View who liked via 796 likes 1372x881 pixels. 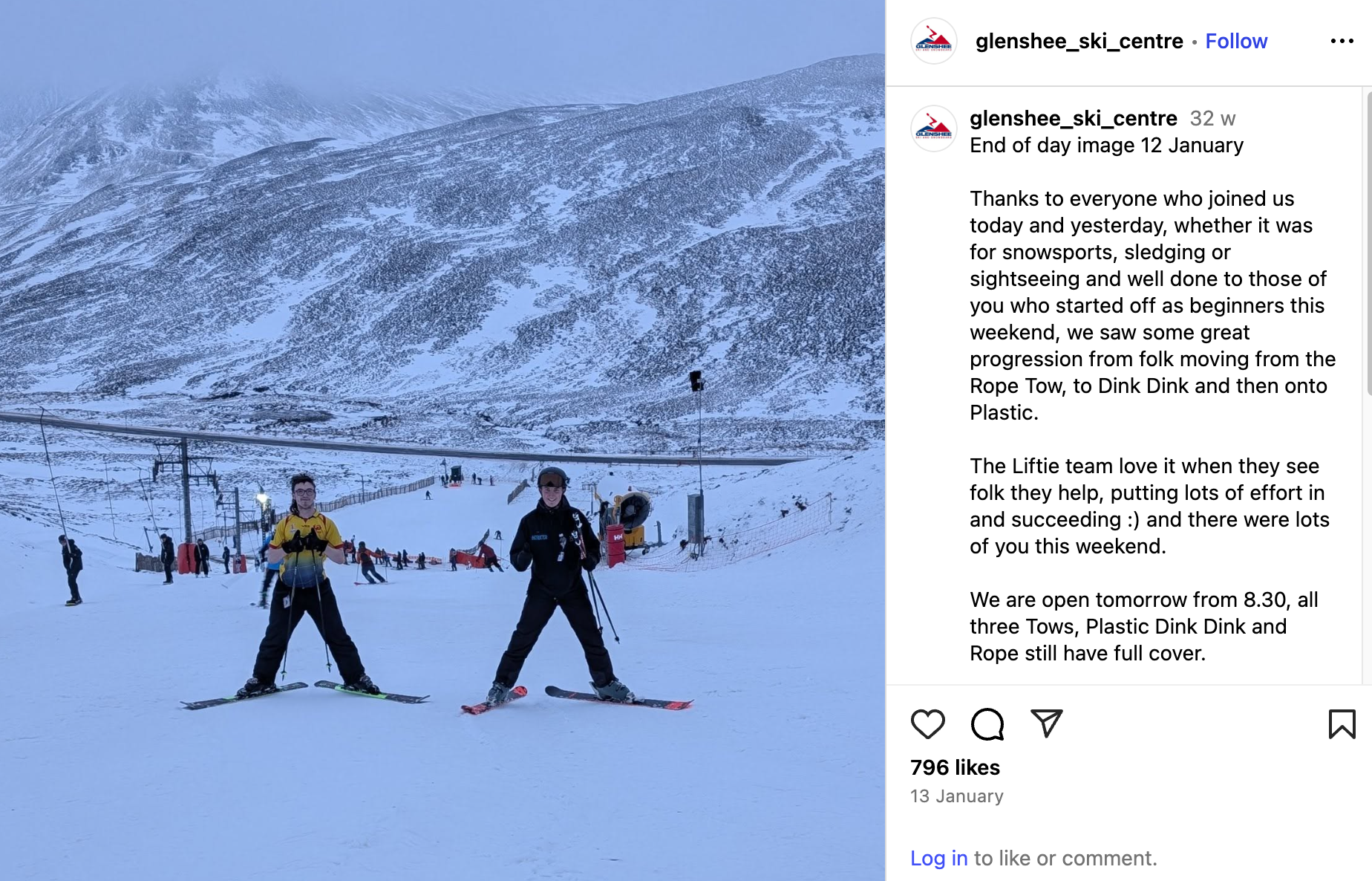point(955,767)
